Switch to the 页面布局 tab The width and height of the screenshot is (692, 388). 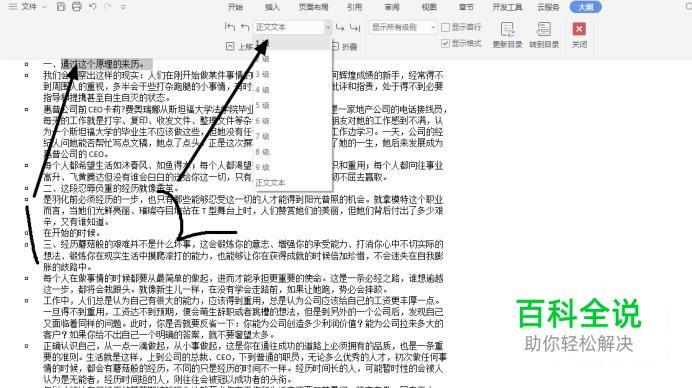click(x=313, y=7)
